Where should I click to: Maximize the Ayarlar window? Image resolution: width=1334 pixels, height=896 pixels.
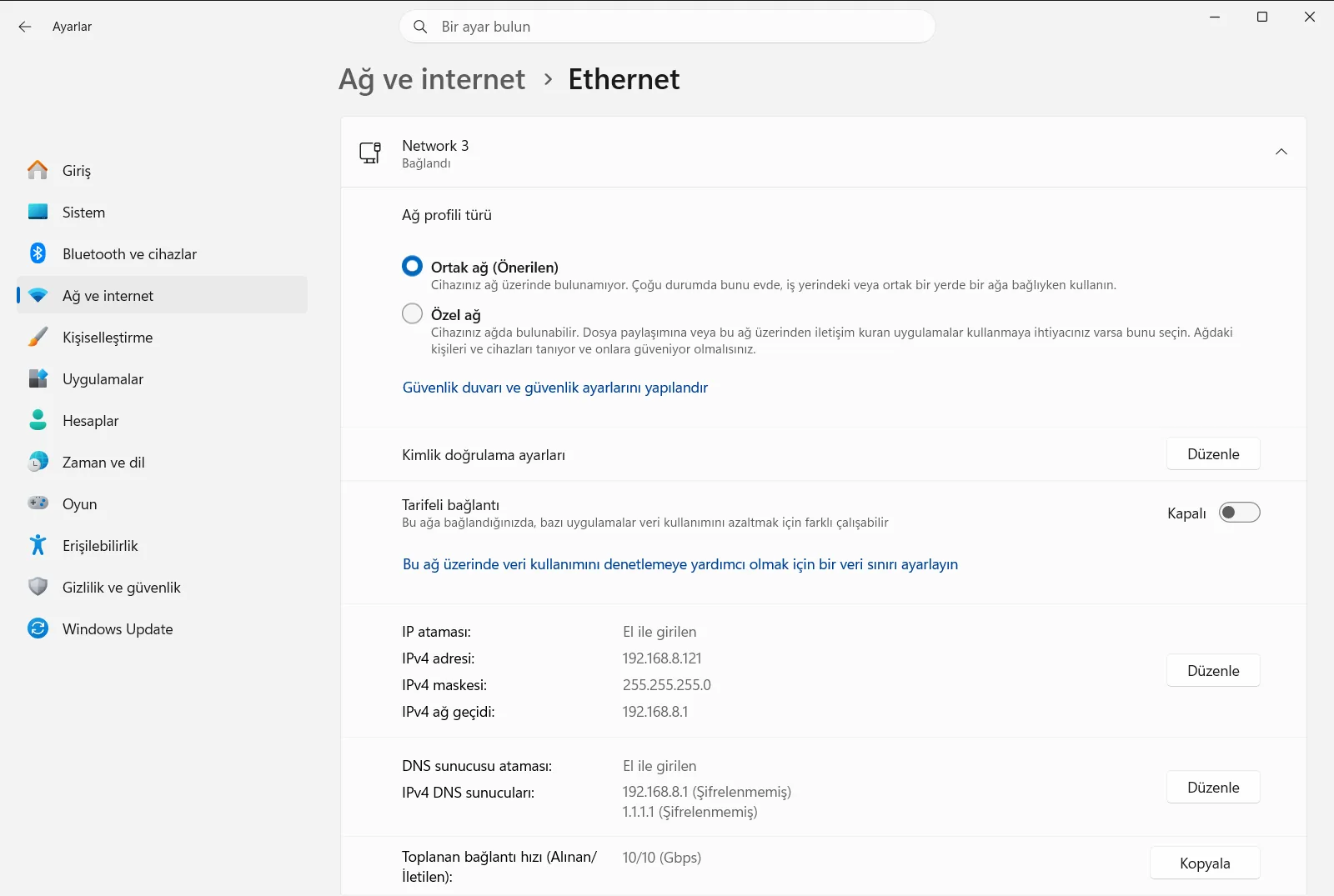point(1262,17)
